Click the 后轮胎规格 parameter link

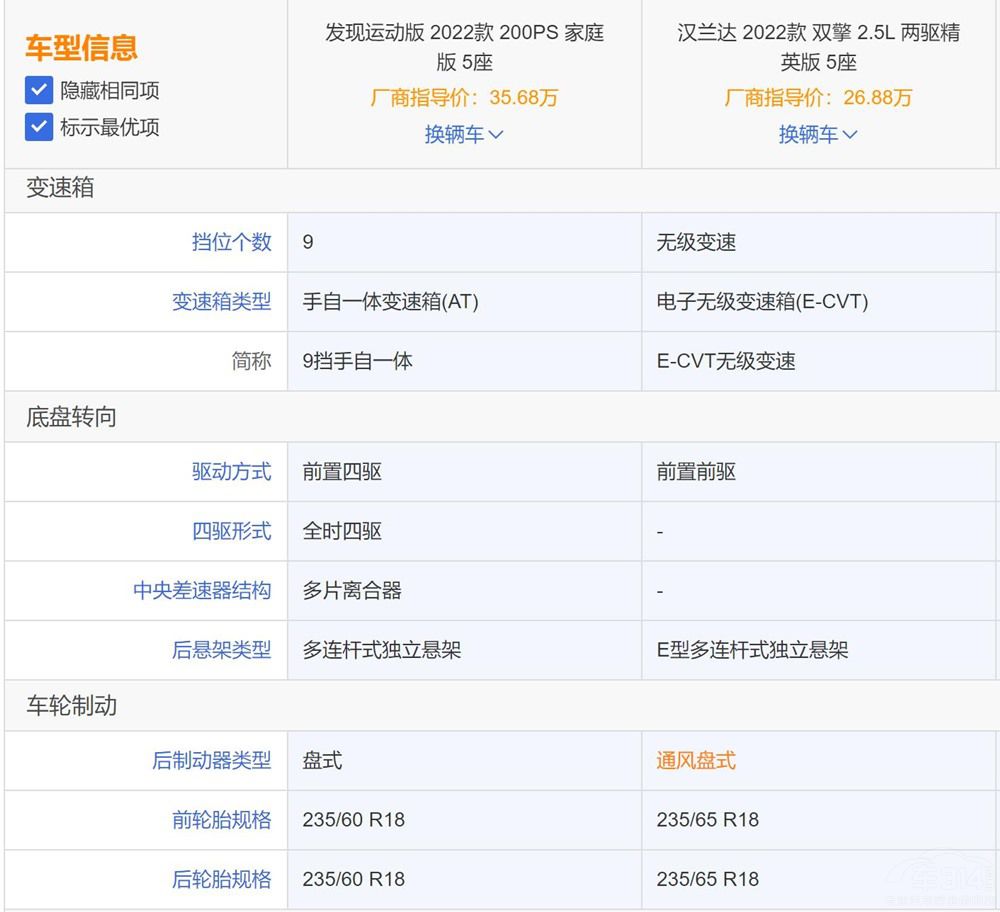(221, 879)
